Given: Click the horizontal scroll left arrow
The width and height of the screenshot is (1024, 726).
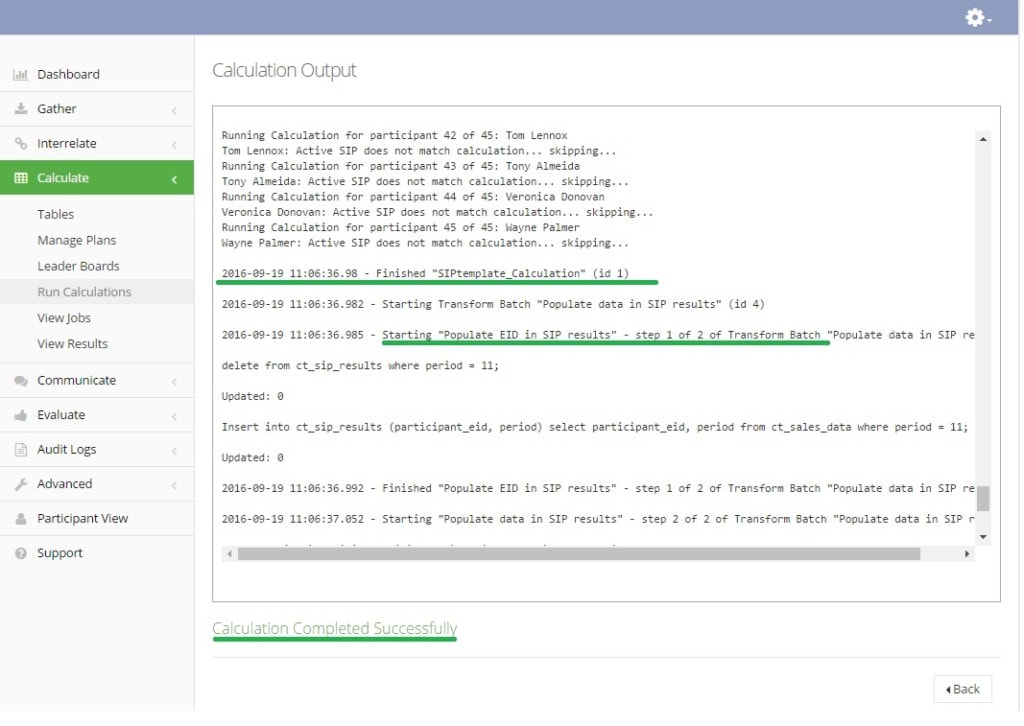Looking at the screenshot, I should 229,554.
